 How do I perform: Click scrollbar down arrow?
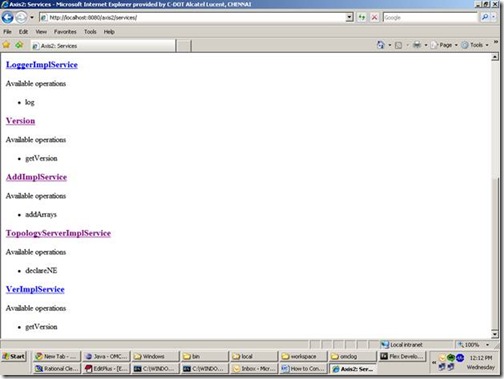(x=495, y=334)
